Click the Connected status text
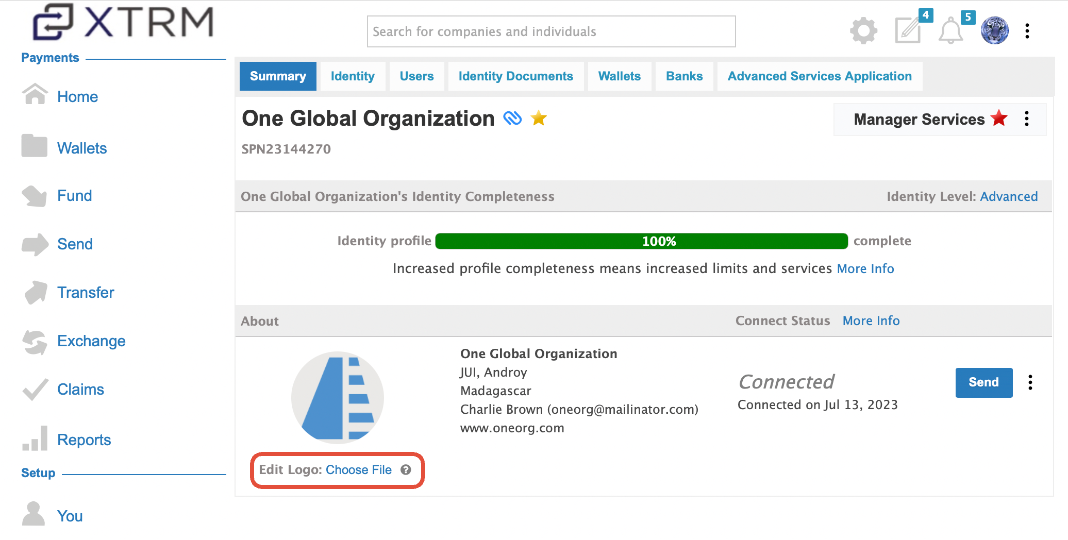Screen dimensions: 1068x540 coord(787,381)
